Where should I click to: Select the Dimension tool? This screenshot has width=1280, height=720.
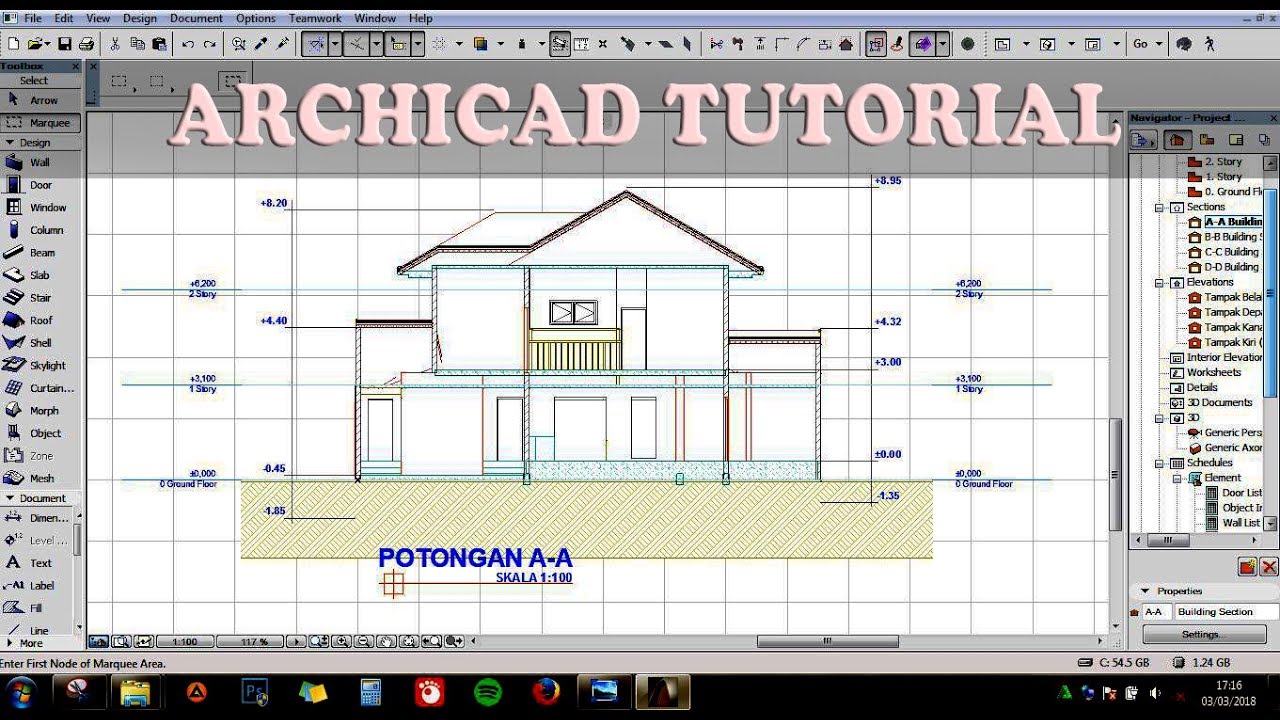coord(38,518)
